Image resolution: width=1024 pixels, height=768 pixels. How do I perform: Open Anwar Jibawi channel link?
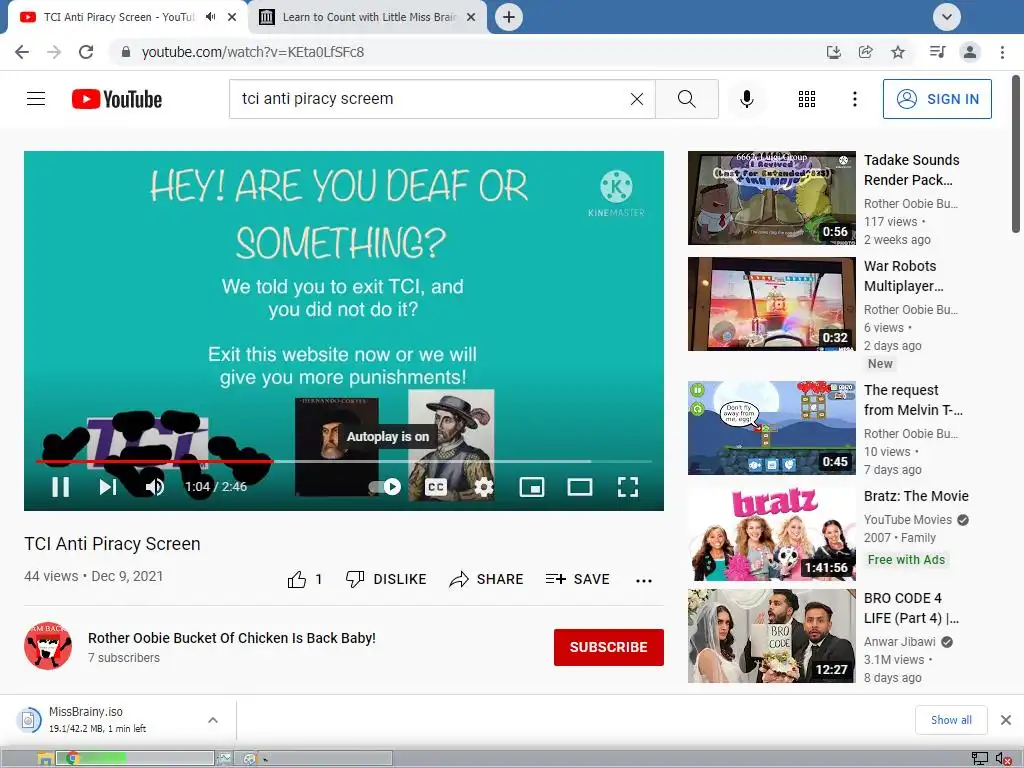(x=900, y=642)
